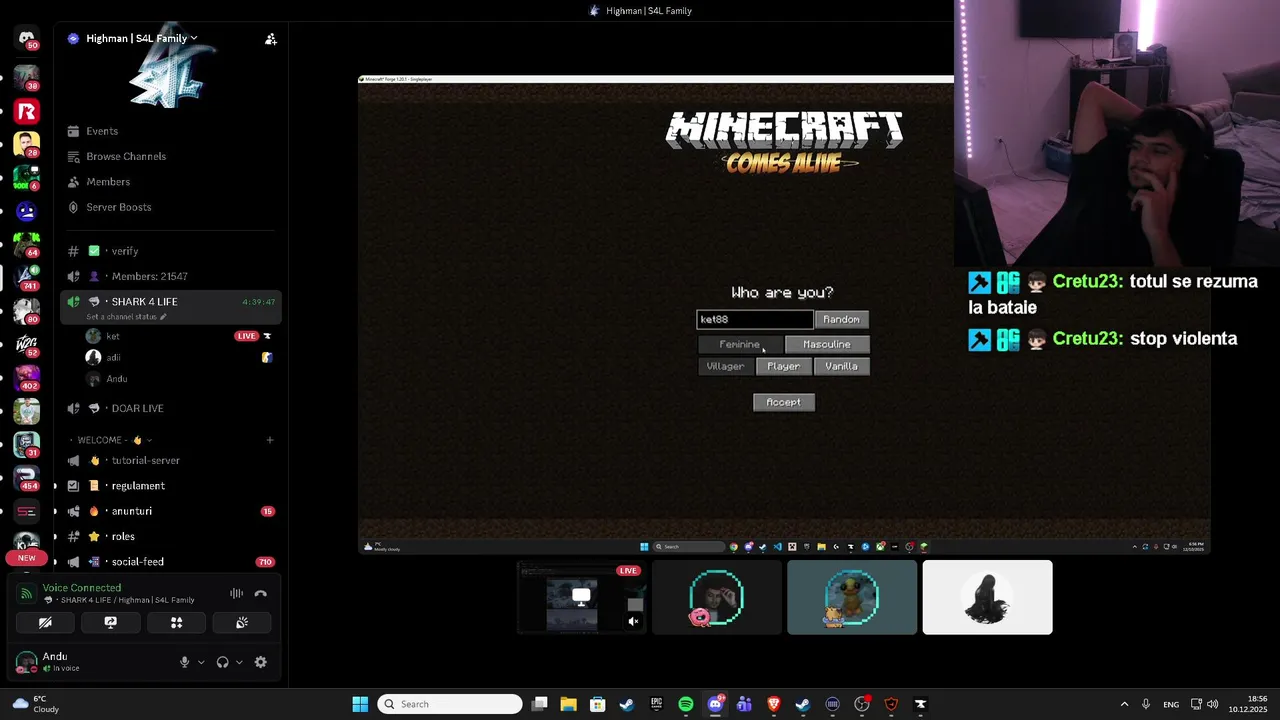Image resolution: width=1280 pixels, height=720 pixels.
Task: Open the blue sad-face server icon
Action: [x=27, y=211]
